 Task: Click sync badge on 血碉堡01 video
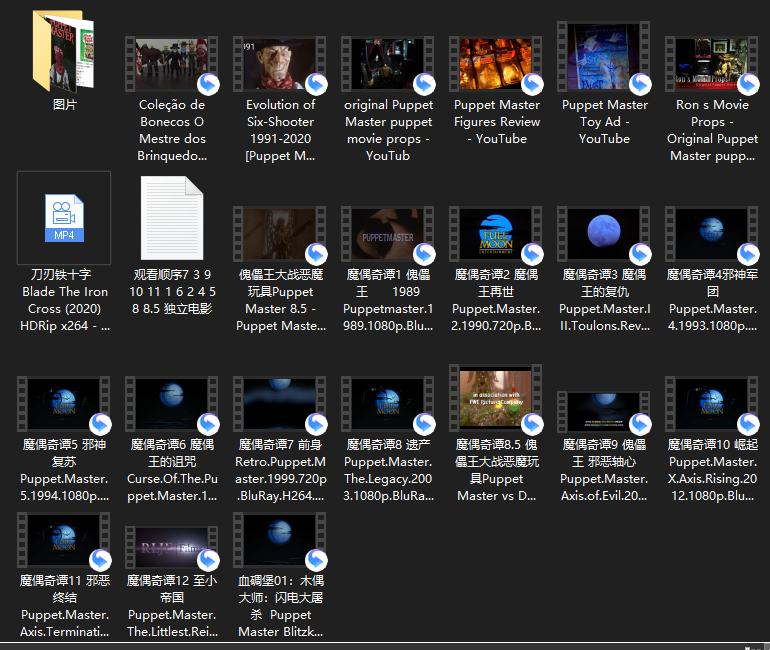click(316, 560)
